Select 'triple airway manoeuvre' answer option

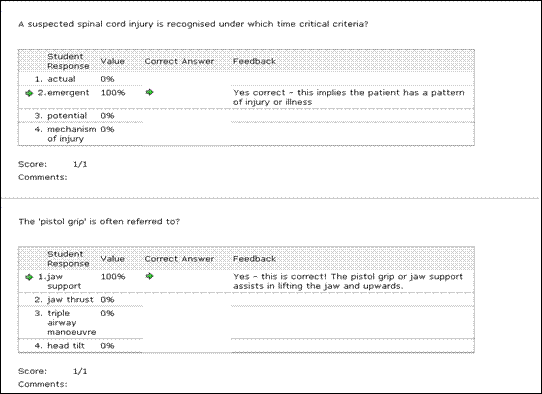pyautogui.click(x=72, y=322)
